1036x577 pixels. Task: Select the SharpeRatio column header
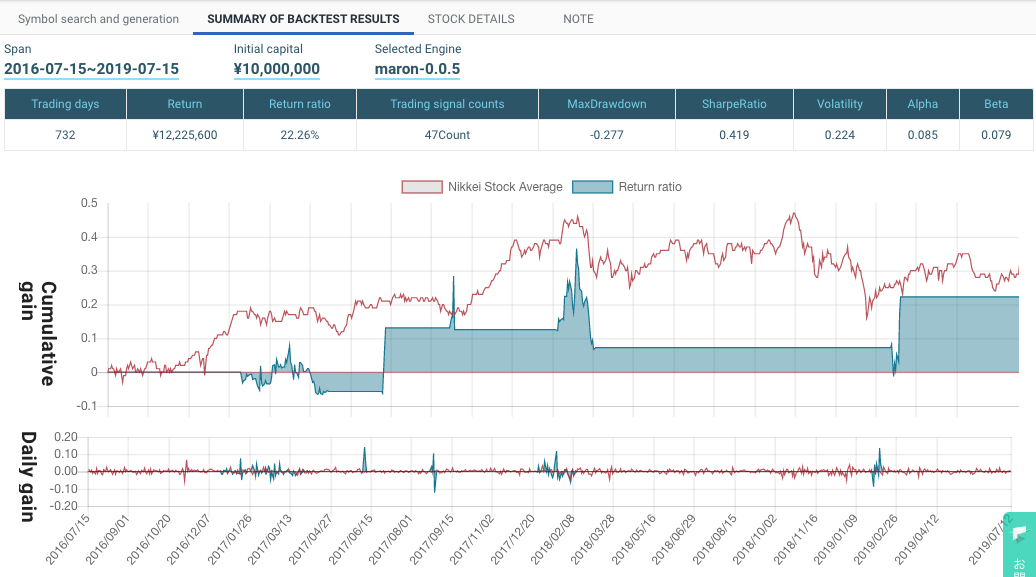(732, 103)
